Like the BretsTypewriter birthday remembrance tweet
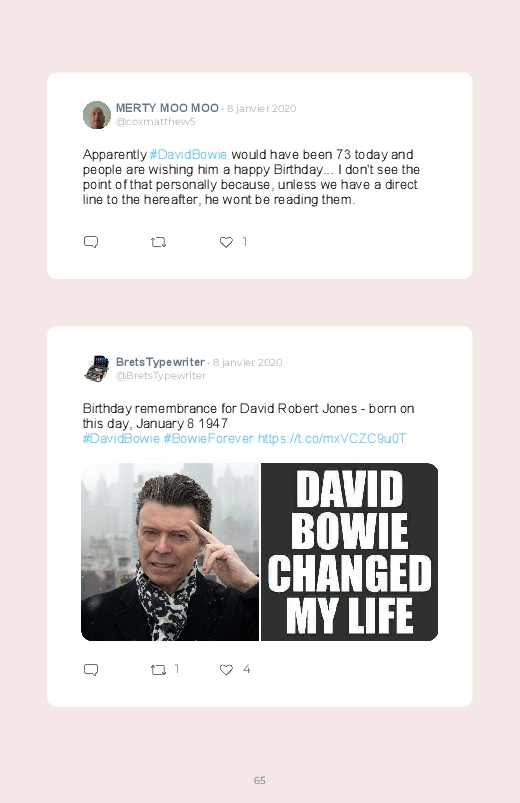Viewport: 520px width, 803px height. (x=226, y=669)
